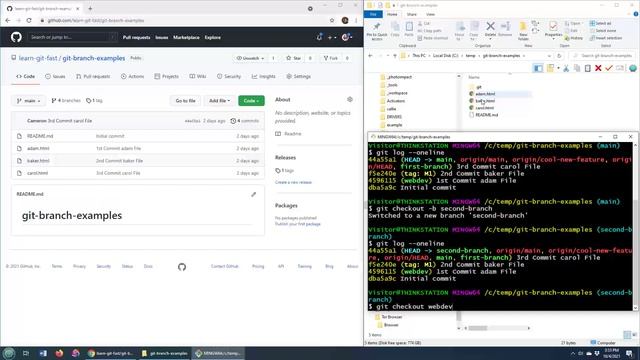Click the Issues link in GitHub header
Image resolution: width=640 pixels, height=360 pixels.
(162, 38)
